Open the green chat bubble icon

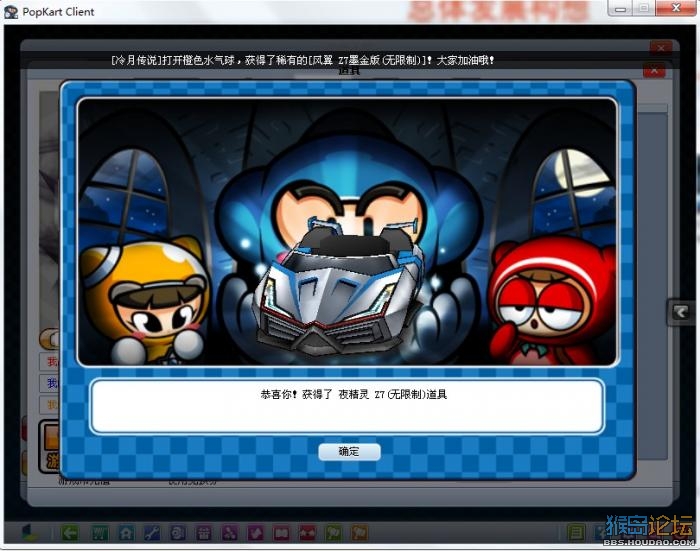coord(333,533)
